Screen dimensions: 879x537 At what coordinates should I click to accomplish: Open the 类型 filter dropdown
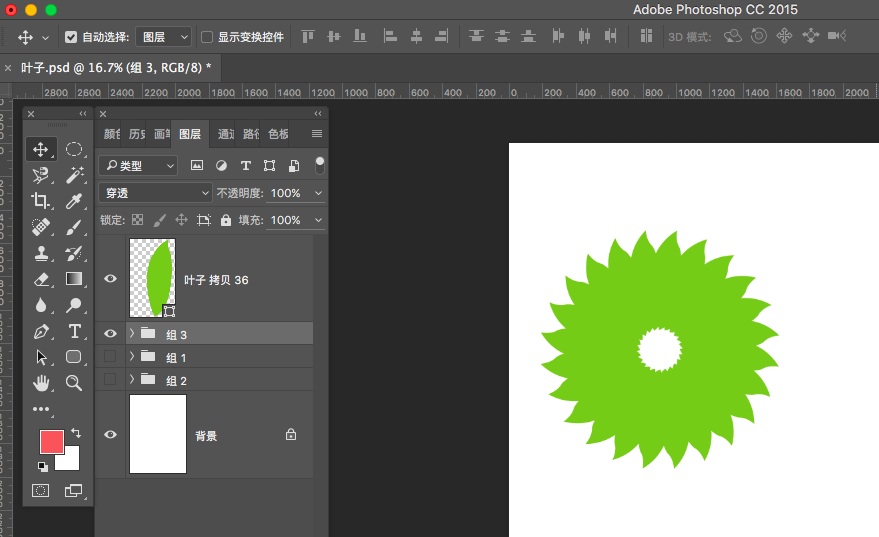(x=138, y=165)
